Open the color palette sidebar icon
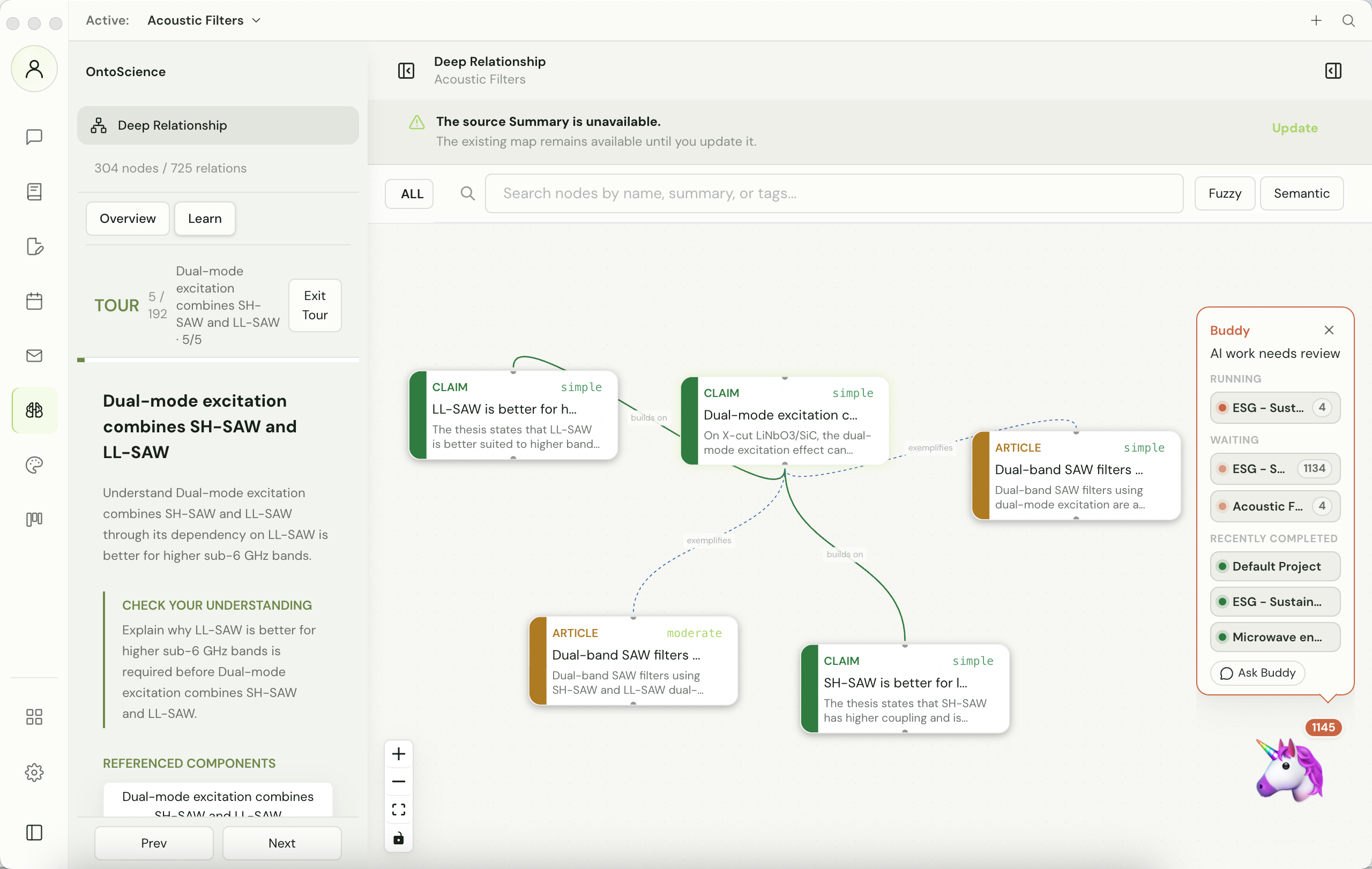 point(34,465)
